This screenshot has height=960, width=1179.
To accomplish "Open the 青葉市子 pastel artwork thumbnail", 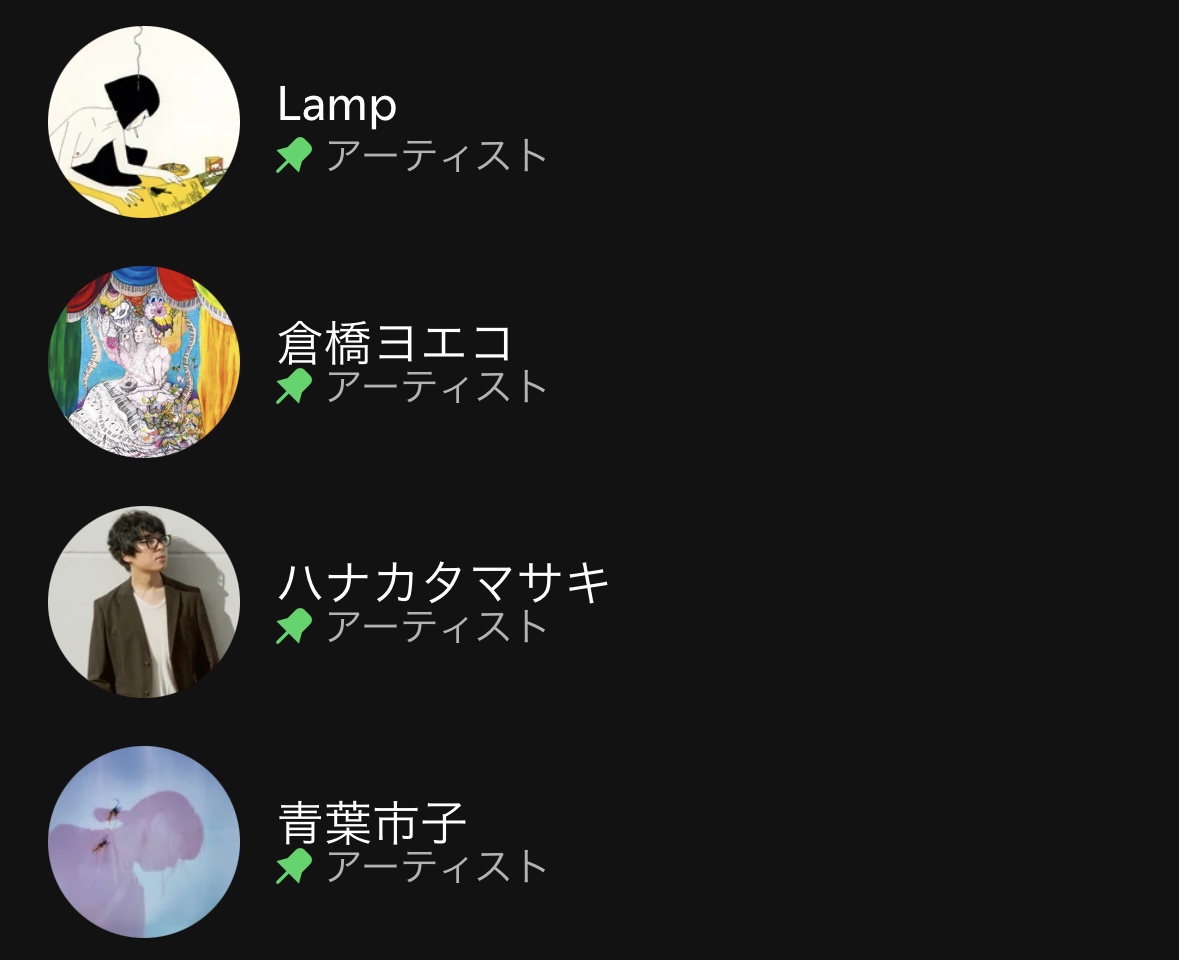I will tap(144, 842).
